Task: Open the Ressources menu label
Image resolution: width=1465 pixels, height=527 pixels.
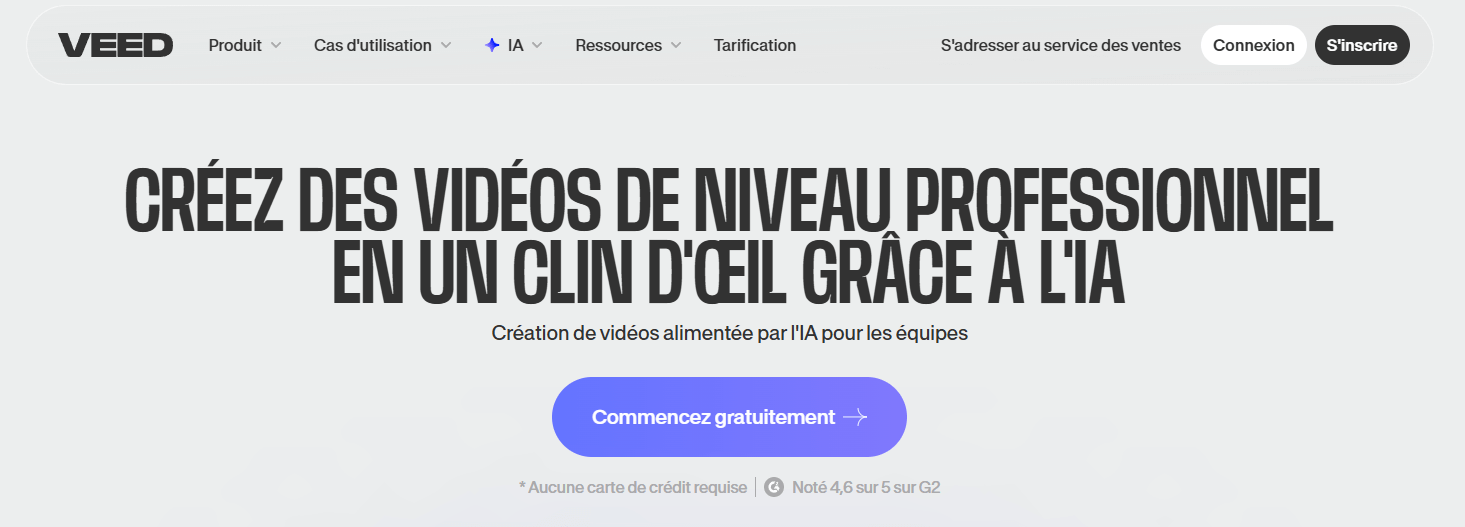Action: [618, 45]
